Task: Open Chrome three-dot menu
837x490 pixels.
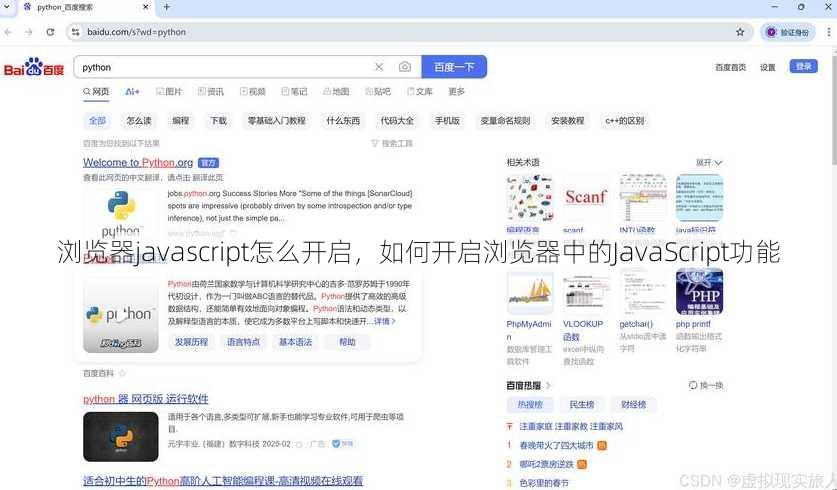Action: 829,32
